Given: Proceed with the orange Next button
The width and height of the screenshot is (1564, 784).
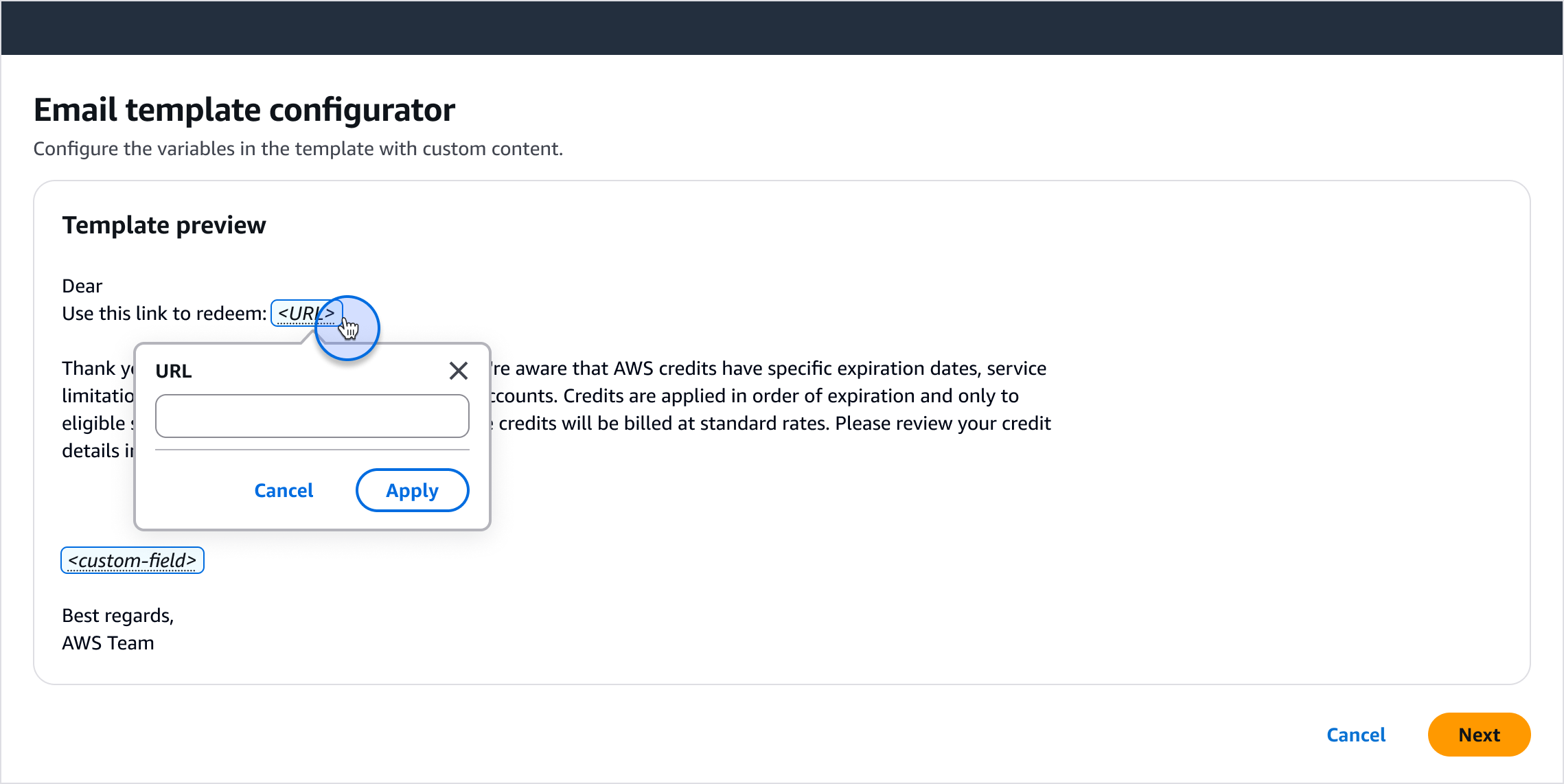Looking at the screenshot, I should click(x=1479, y=735).
